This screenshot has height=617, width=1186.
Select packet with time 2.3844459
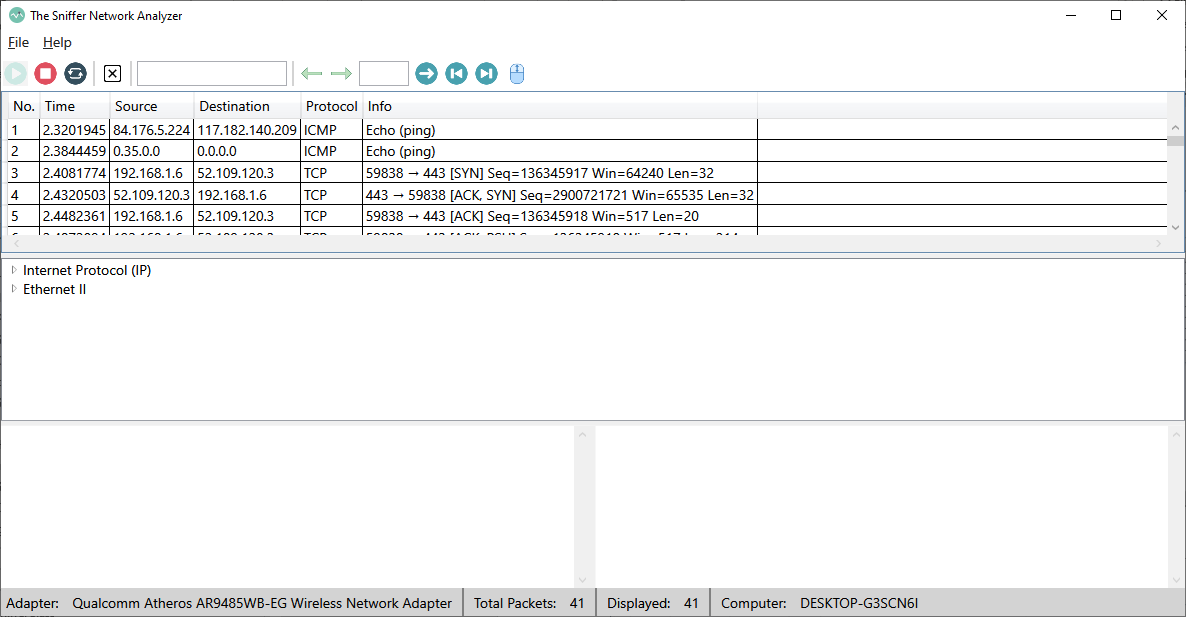(x=74, y=151)
